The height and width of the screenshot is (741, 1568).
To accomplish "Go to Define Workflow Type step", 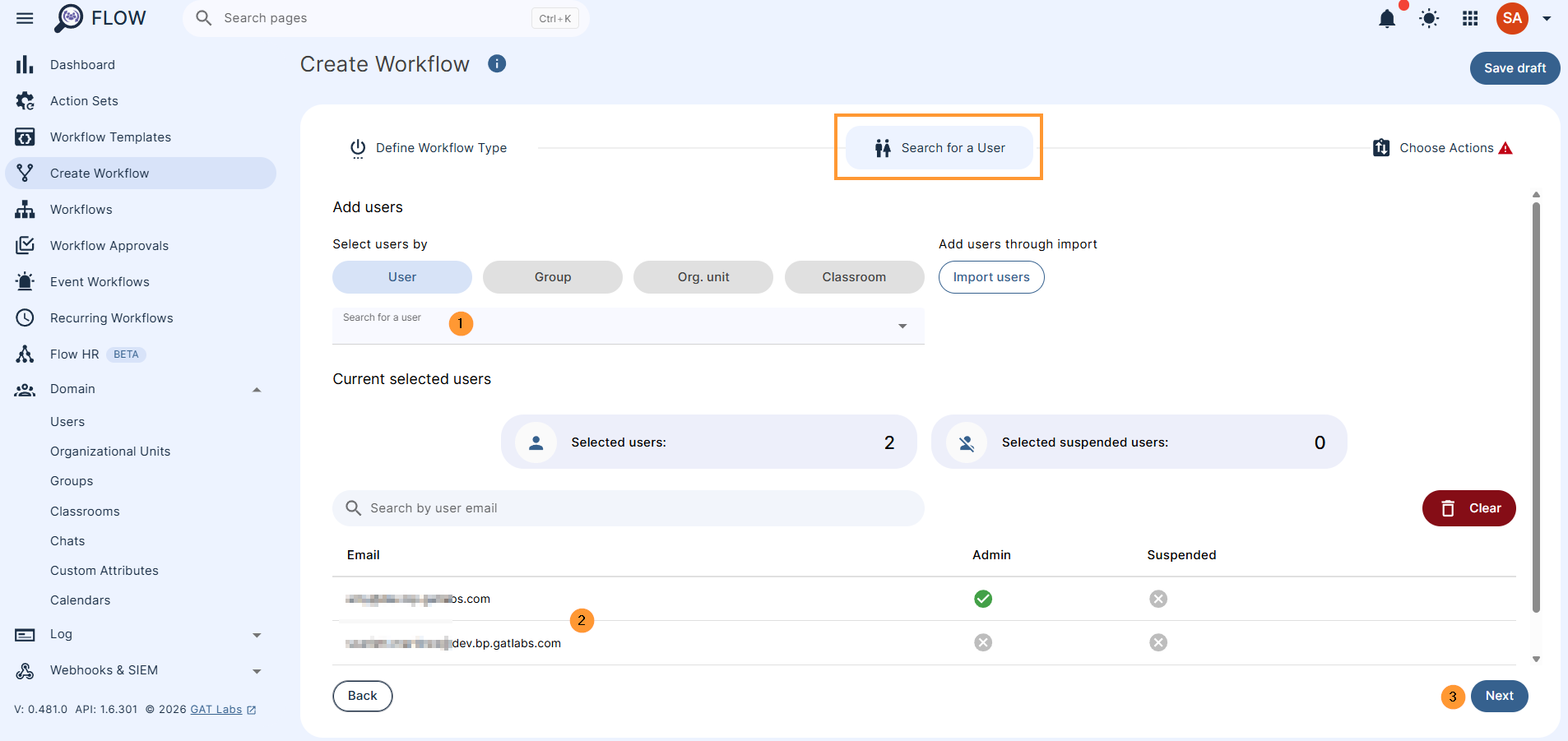I will [429, 148].
